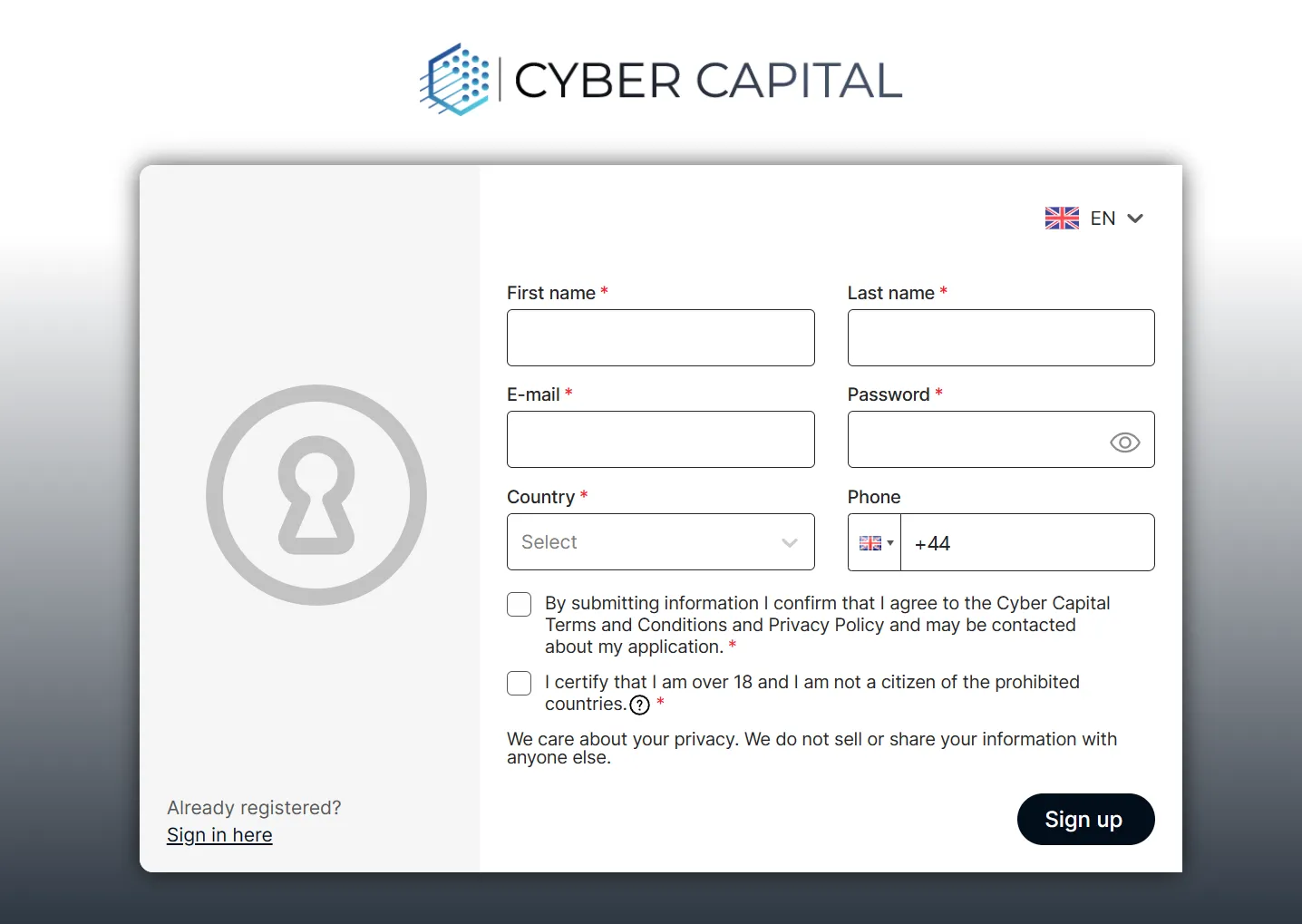1302x924 pixels.
Task: Open the Country select dropdown
Action: pyautogui.click(x=661, y=542)
